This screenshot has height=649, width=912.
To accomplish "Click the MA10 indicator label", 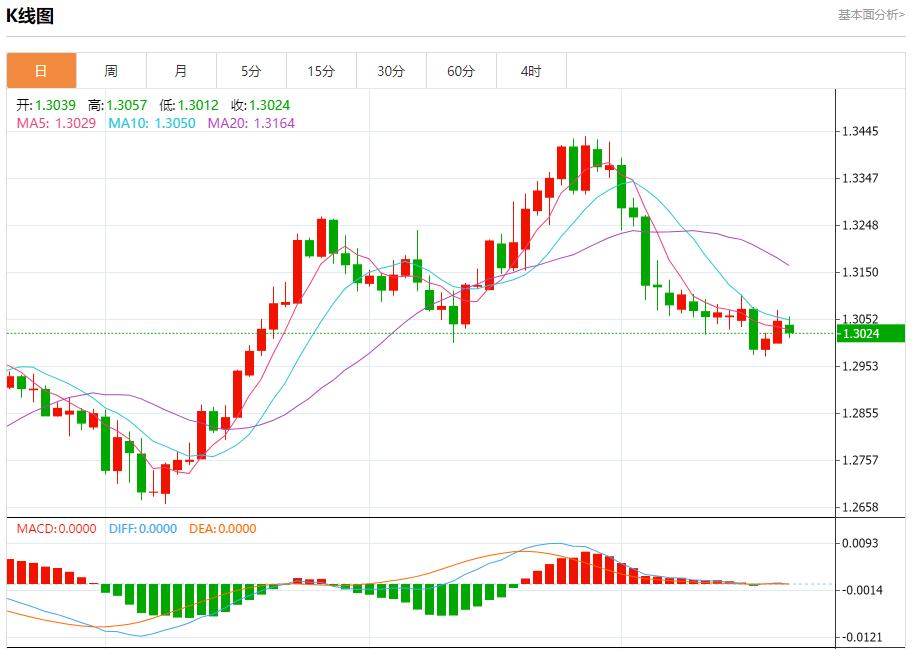I will click(151, 123).
